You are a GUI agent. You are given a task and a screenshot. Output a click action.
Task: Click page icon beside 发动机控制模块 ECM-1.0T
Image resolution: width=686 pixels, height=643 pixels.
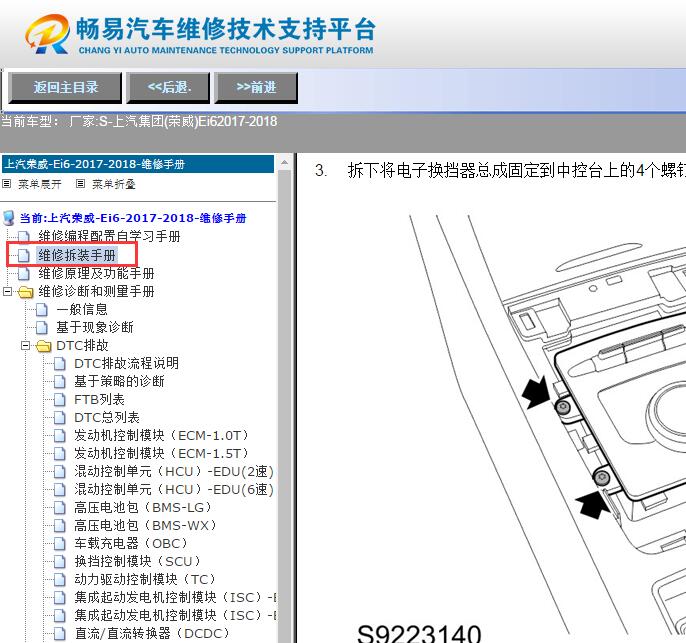click(x=60, y=435)
